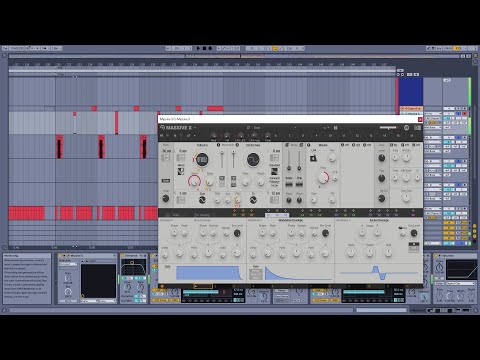The width and height of the screenshot is (480, 360).
Task: Click the exciter envelope Env Level black knob
Action: click(x=414, y=233)
